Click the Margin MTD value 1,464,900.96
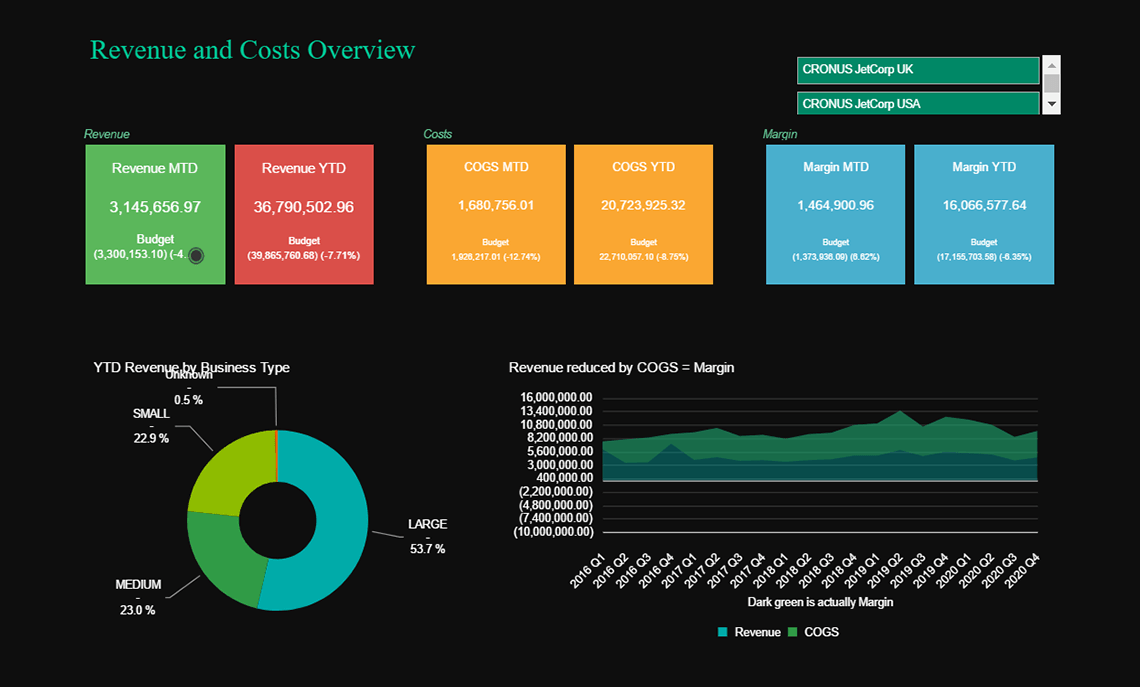Viewport: 1140px width, 687px height. pos(835,205)
